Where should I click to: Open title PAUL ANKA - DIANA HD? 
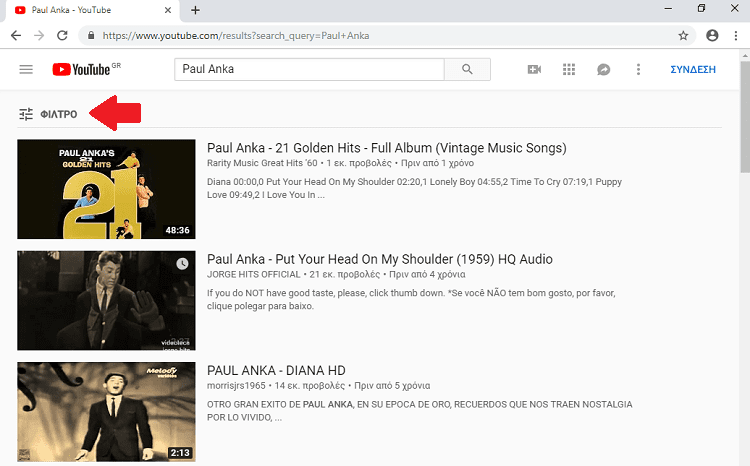point(276,371)
